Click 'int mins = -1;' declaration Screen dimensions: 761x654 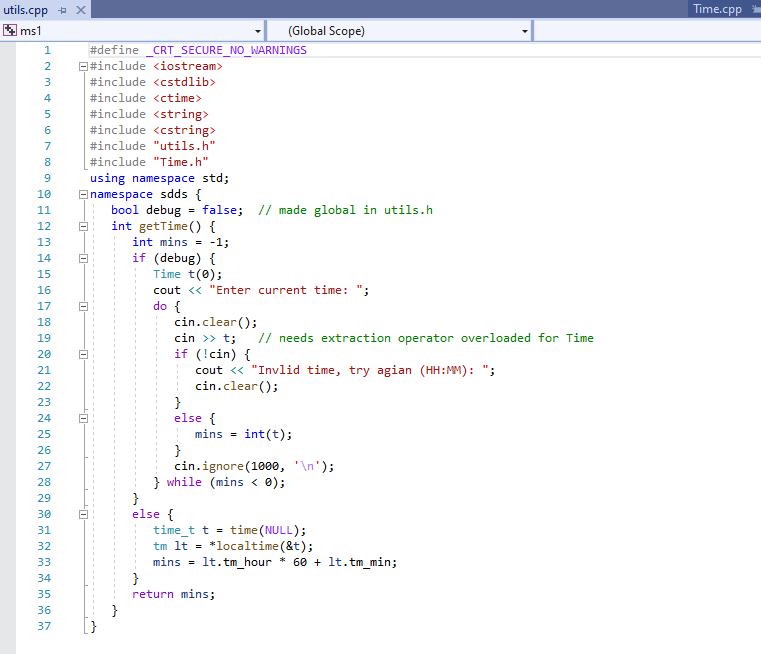point(181,242)
